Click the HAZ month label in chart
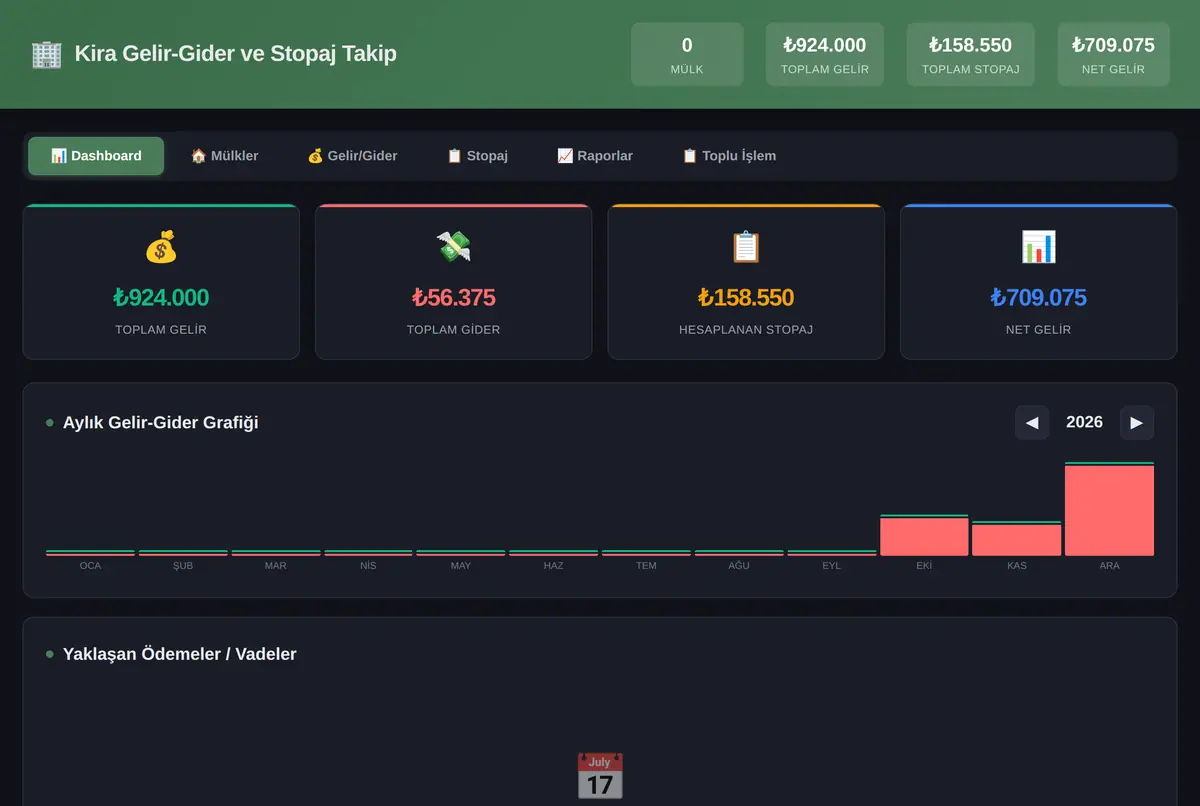 (x=553, y=566)
